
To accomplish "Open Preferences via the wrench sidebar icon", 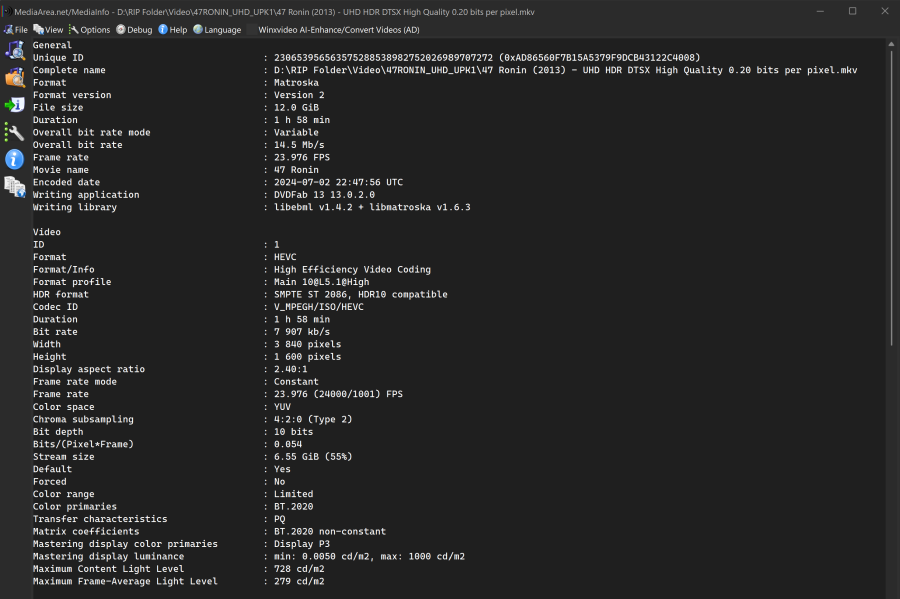I will 15,131.
